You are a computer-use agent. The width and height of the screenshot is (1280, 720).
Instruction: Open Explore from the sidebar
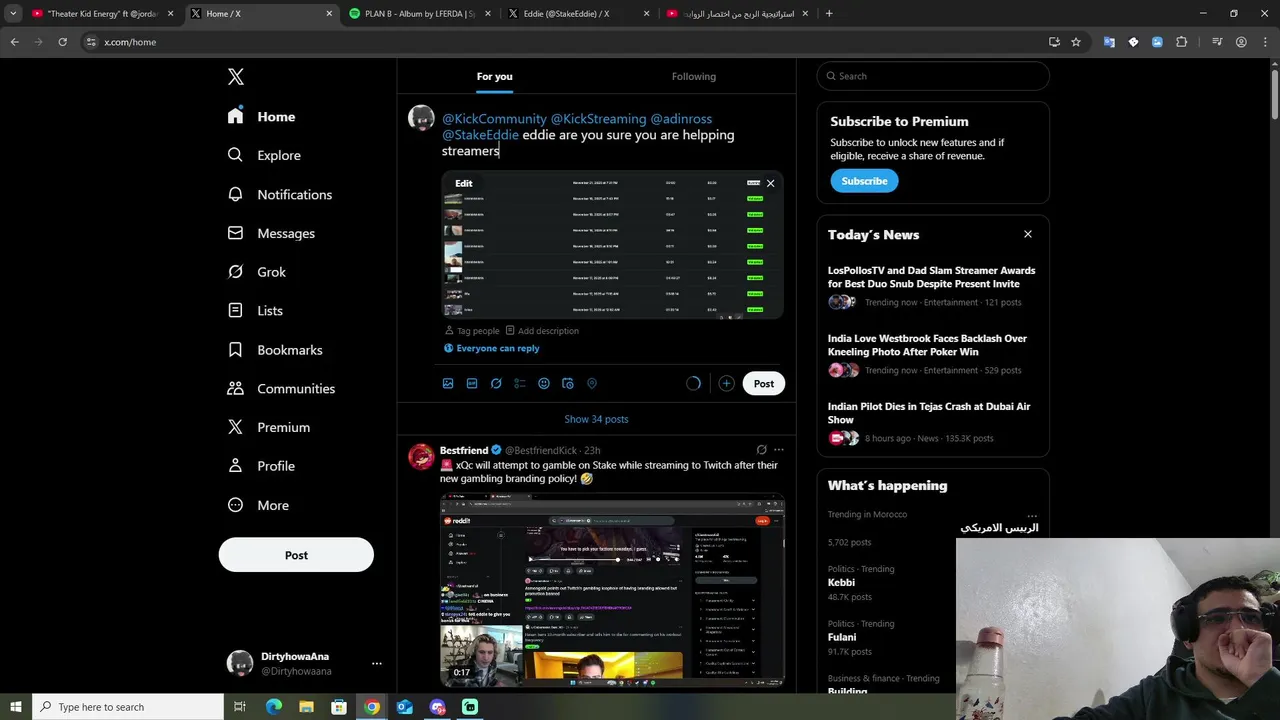264,155
